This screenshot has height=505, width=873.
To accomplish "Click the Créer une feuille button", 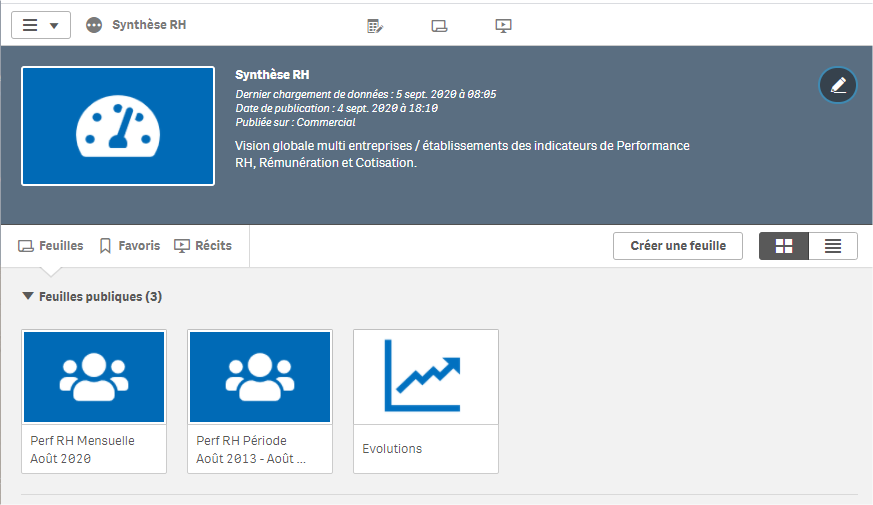I will (x=677, y=246).
